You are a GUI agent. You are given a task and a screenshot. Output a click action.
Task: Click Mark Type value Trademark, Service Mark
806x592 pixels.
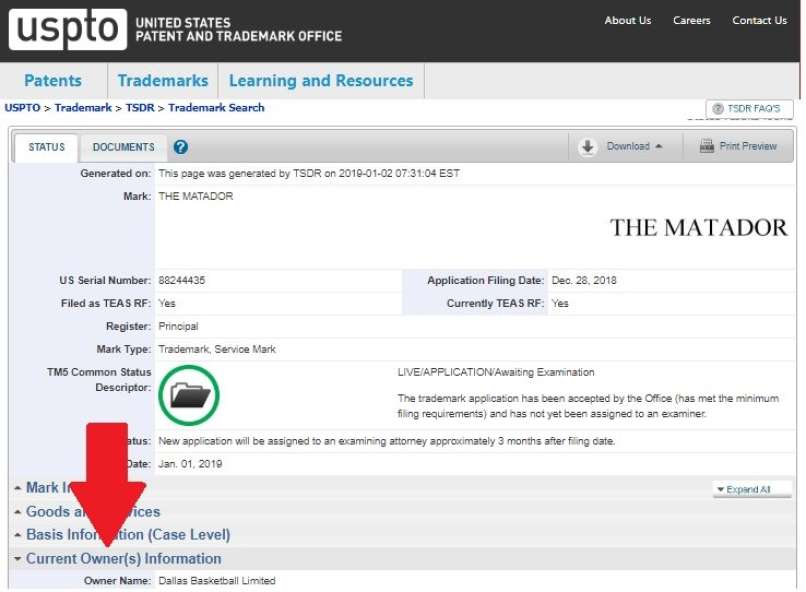click(x=217, y=349)
